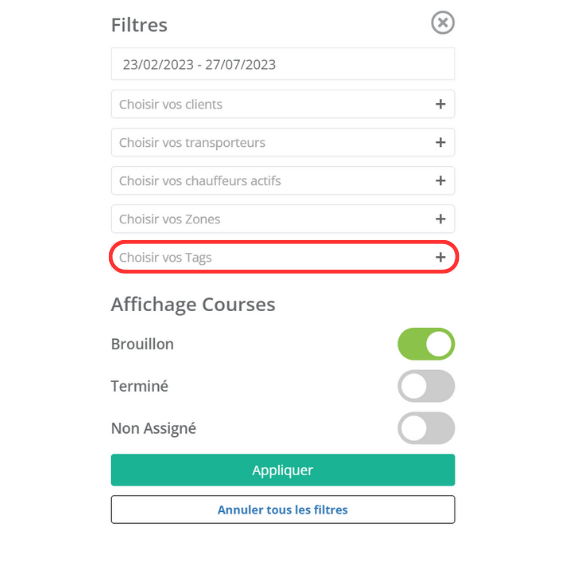Click the Non Assigné text label
The width and height of the screenshot is (570, 570).
click(153, 428)
